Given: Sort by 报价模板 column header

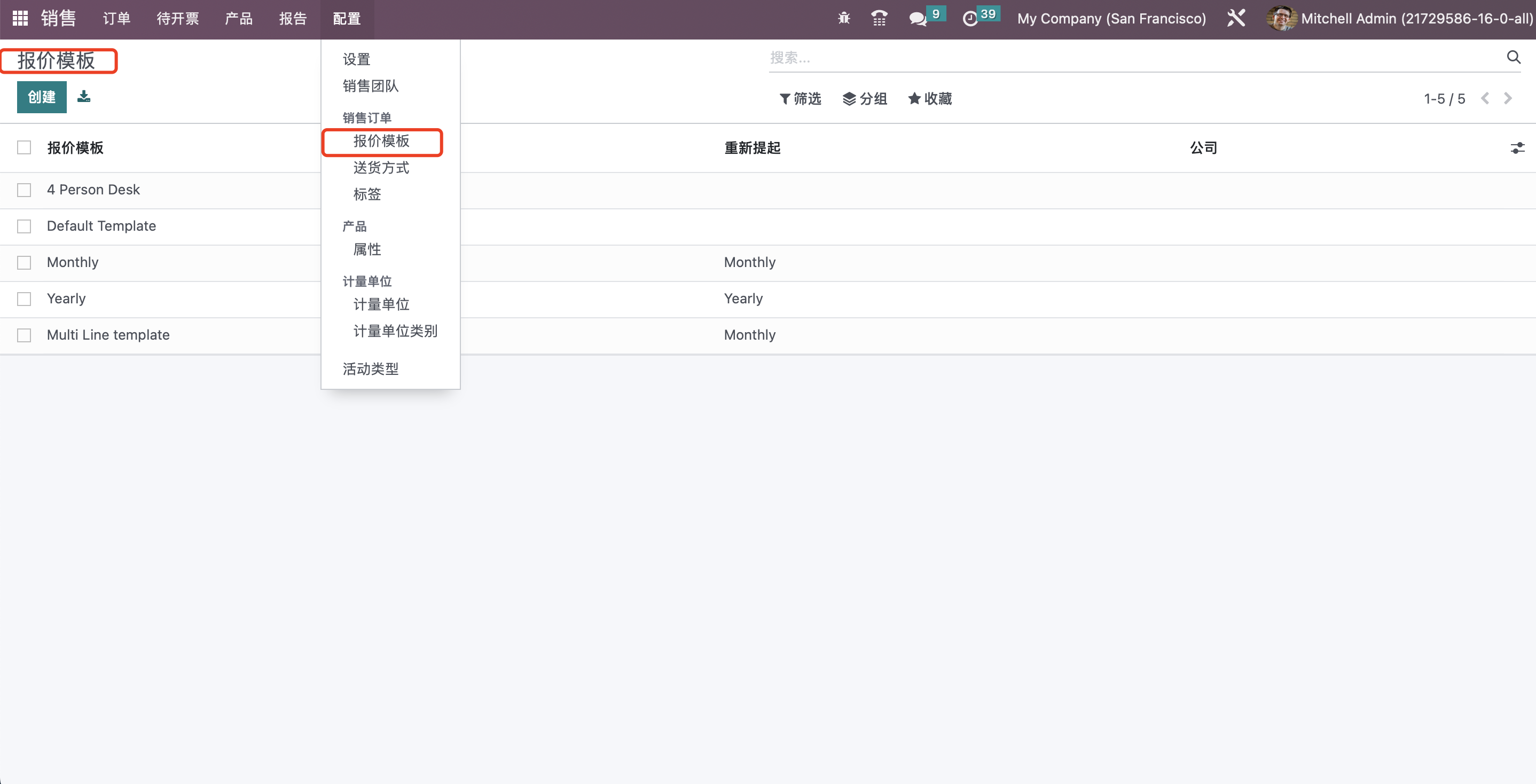Looking at the screenshot, I should [x=75, y=148].
